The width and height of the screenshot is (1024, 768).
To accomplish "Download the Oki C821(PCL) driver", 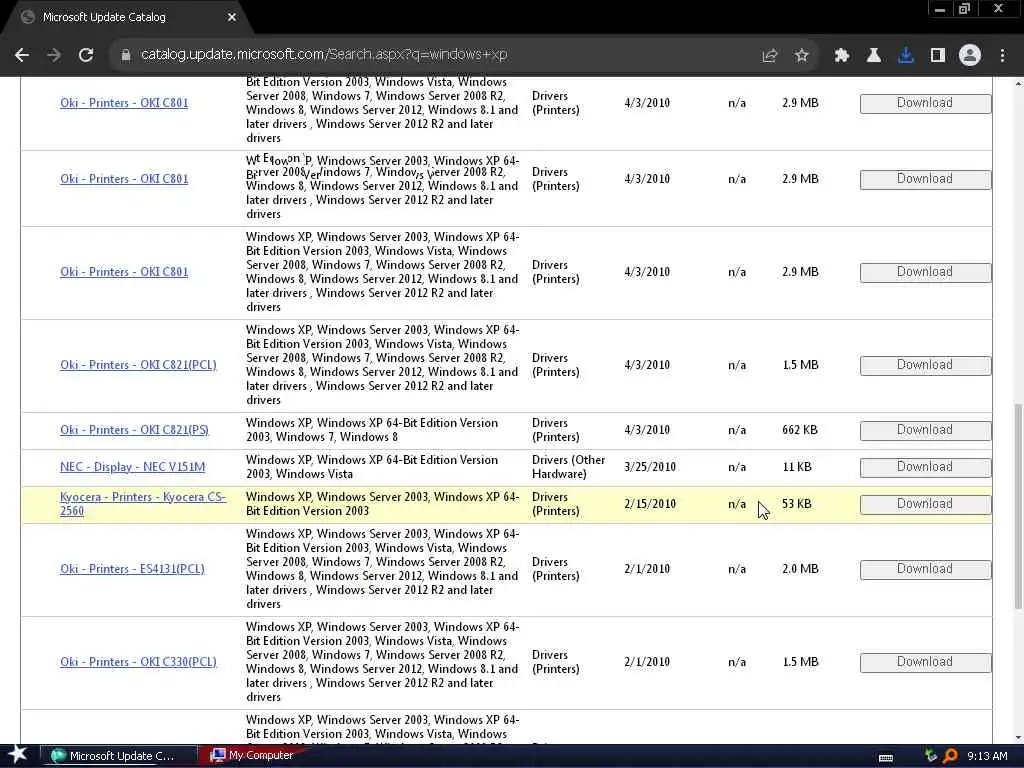I will [925, 365].
